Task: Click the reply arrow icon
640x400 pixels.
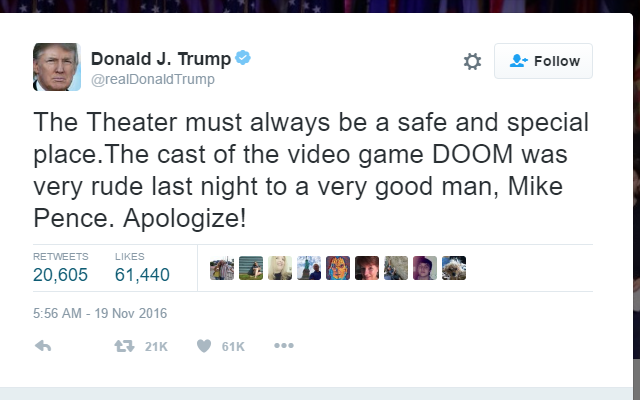Action: 43,346
